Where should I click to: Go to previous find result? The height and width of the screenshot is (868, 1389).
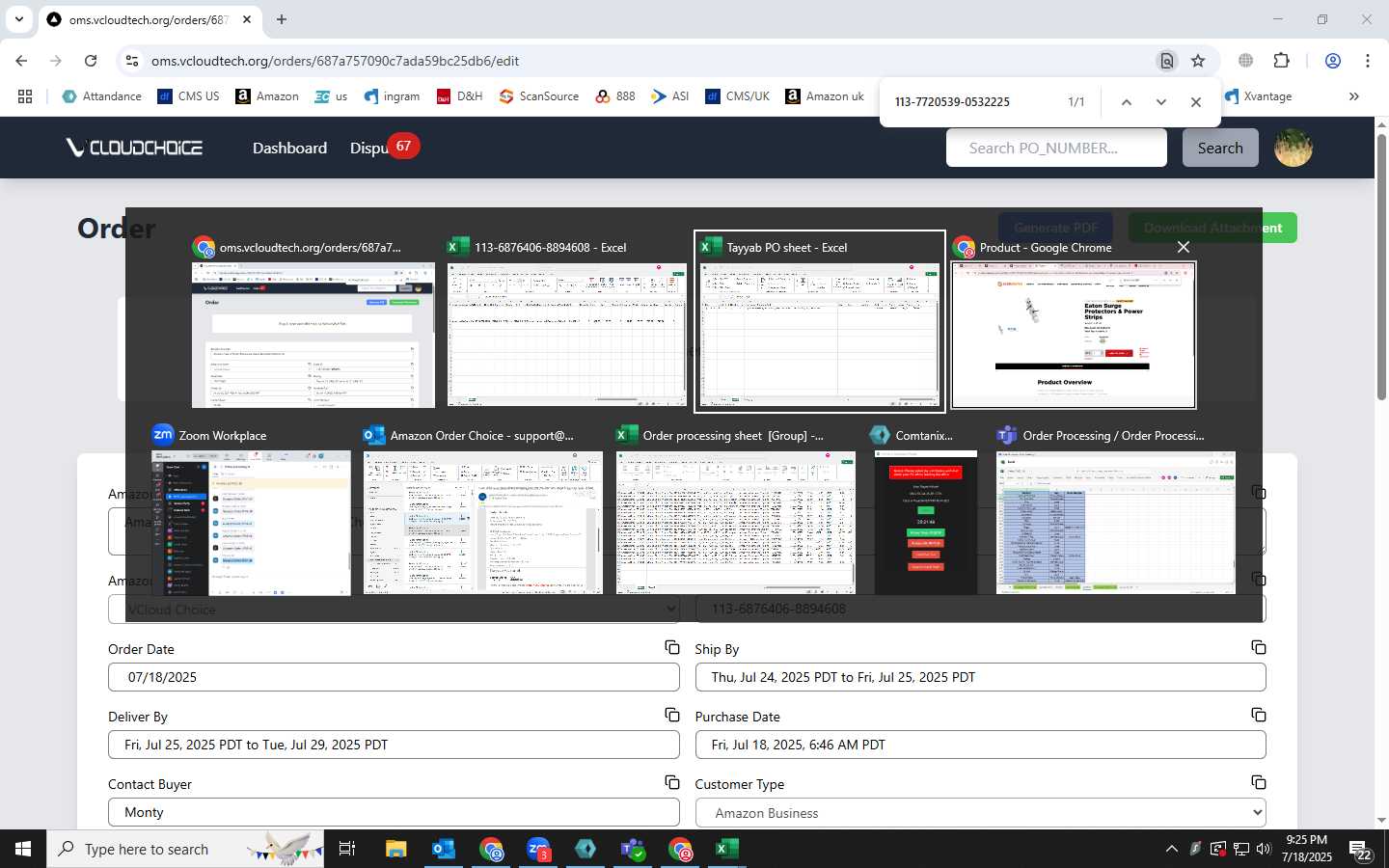click(1126, 102)
